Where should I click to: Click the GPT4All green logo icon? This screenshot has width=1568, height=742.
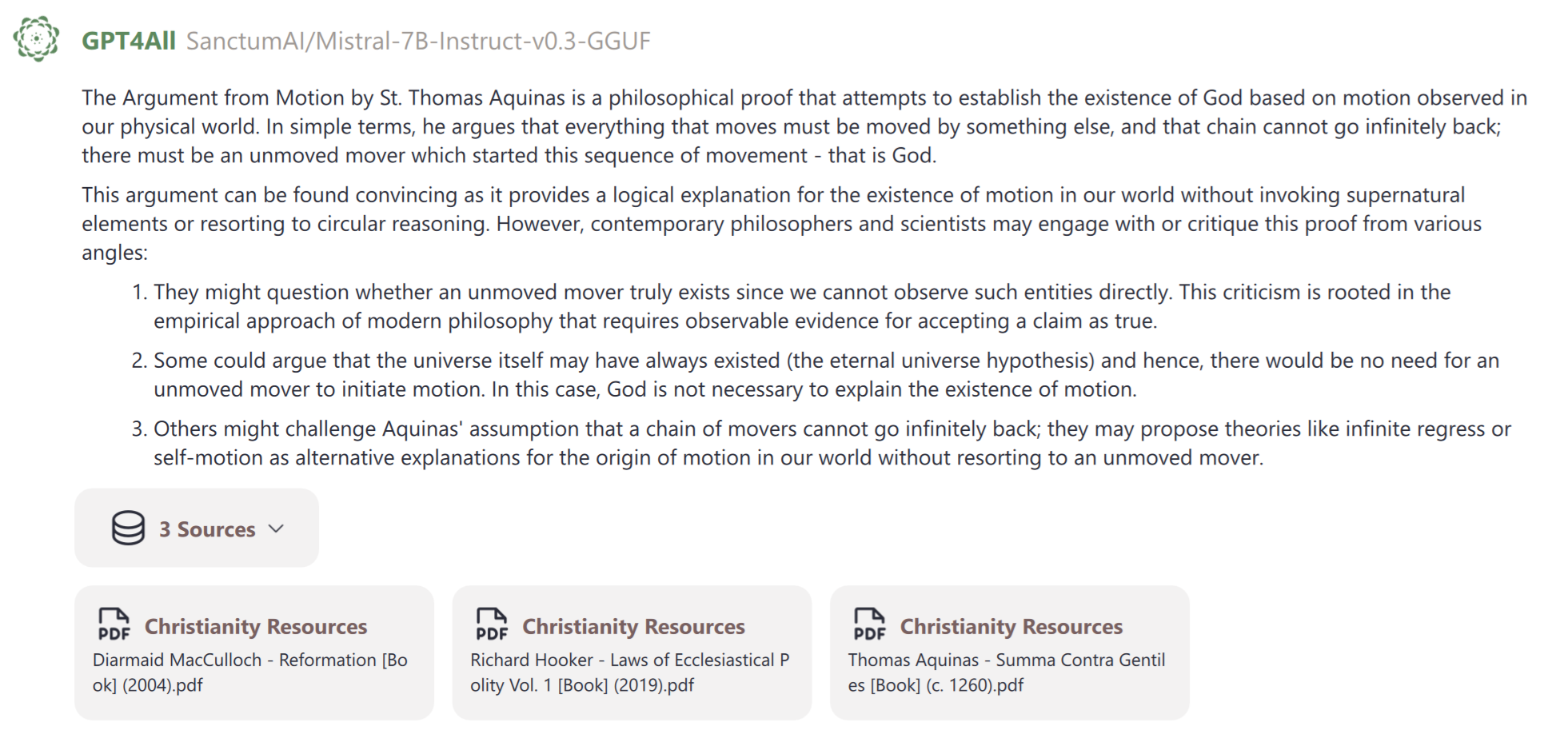37,38
